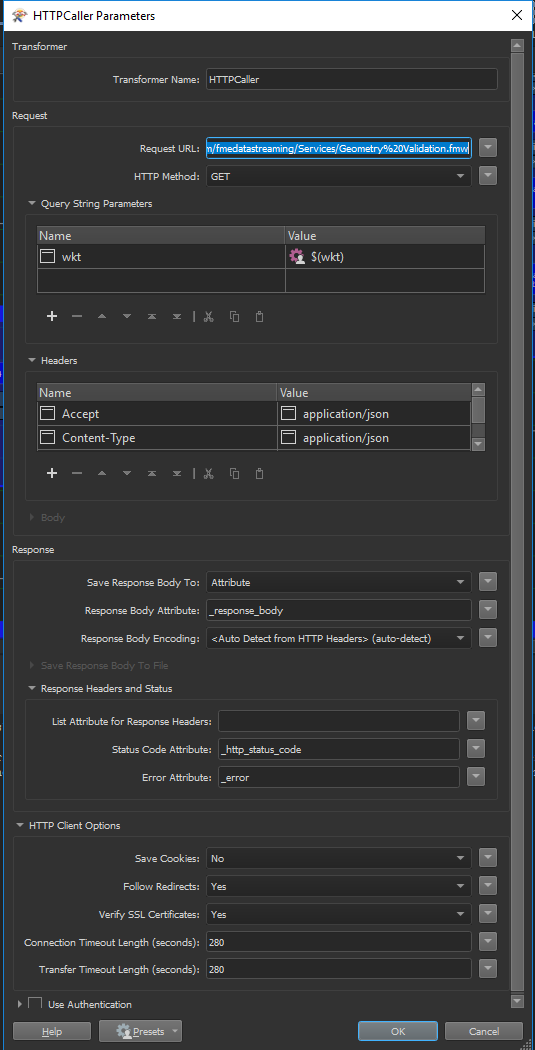Open the HTTP Method dropdown

click(x=339, y=176)
